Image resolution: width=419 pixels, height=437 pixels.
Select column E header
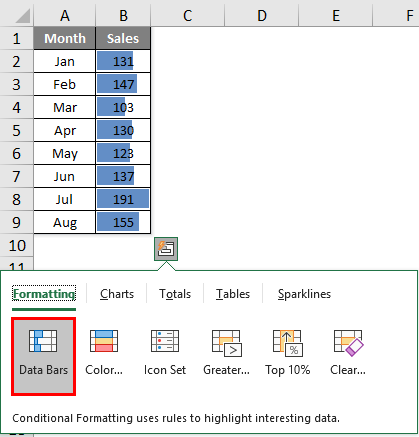(336, 15)
